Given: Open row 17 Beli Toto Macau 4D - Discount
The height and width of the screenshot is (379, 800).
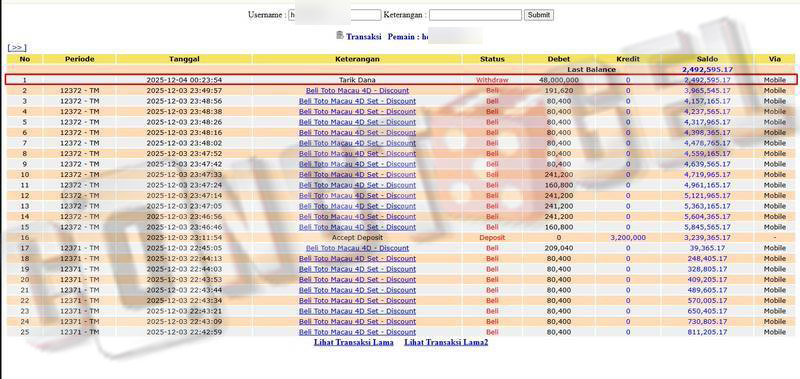Looking at the screenshot, I should click(x=357, y=248).
